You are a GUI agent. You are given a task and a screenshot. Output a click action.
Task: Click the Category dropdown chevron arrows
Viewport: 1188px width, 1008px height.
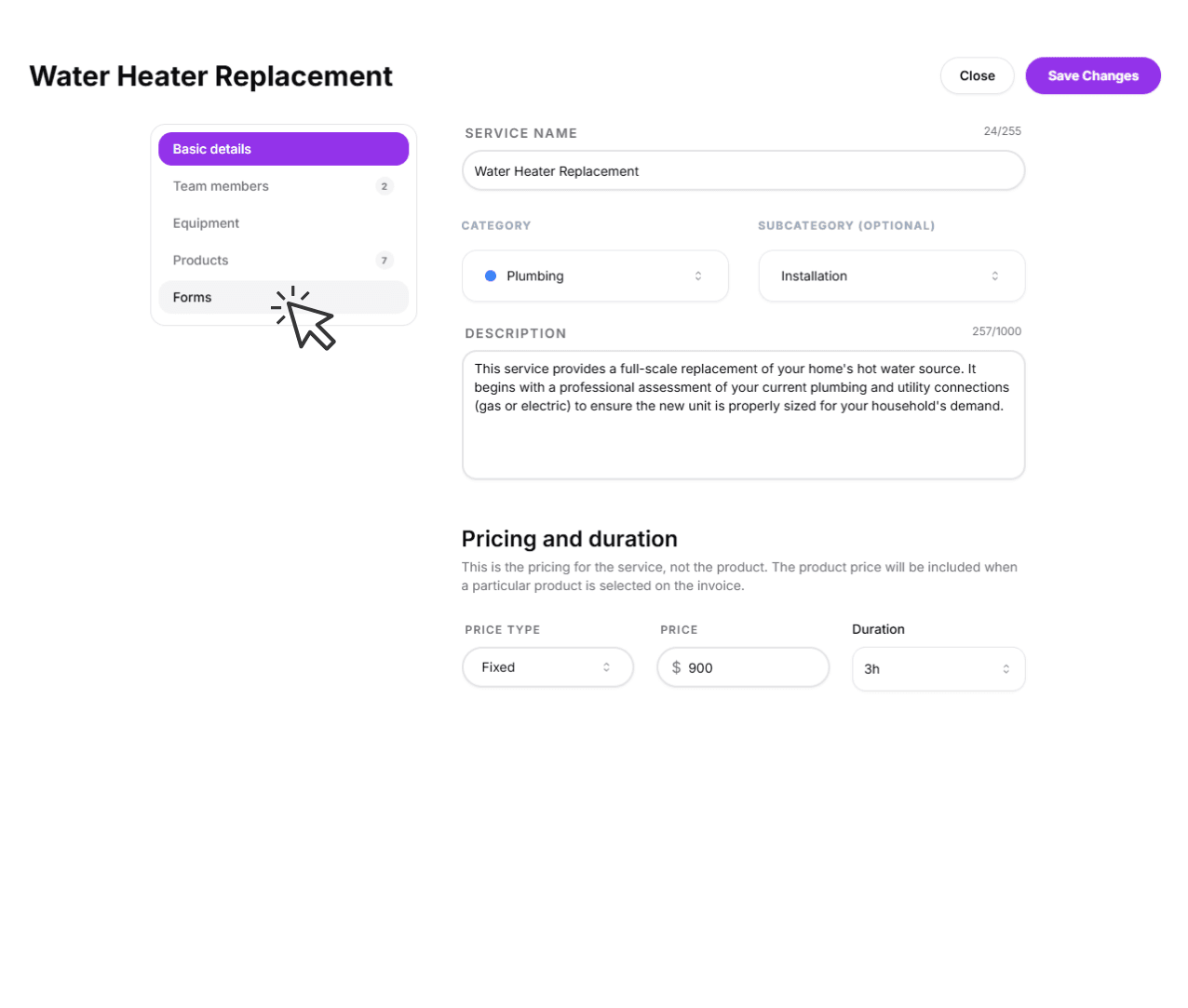698,276
